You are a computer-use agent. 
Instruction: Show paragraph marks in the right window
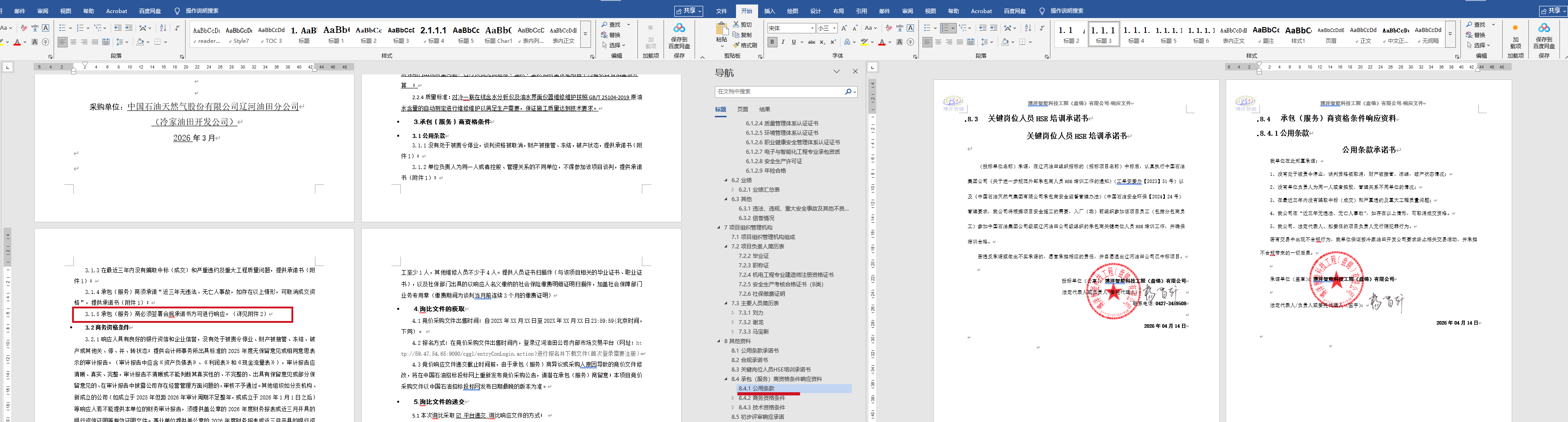click(1041, 28)
